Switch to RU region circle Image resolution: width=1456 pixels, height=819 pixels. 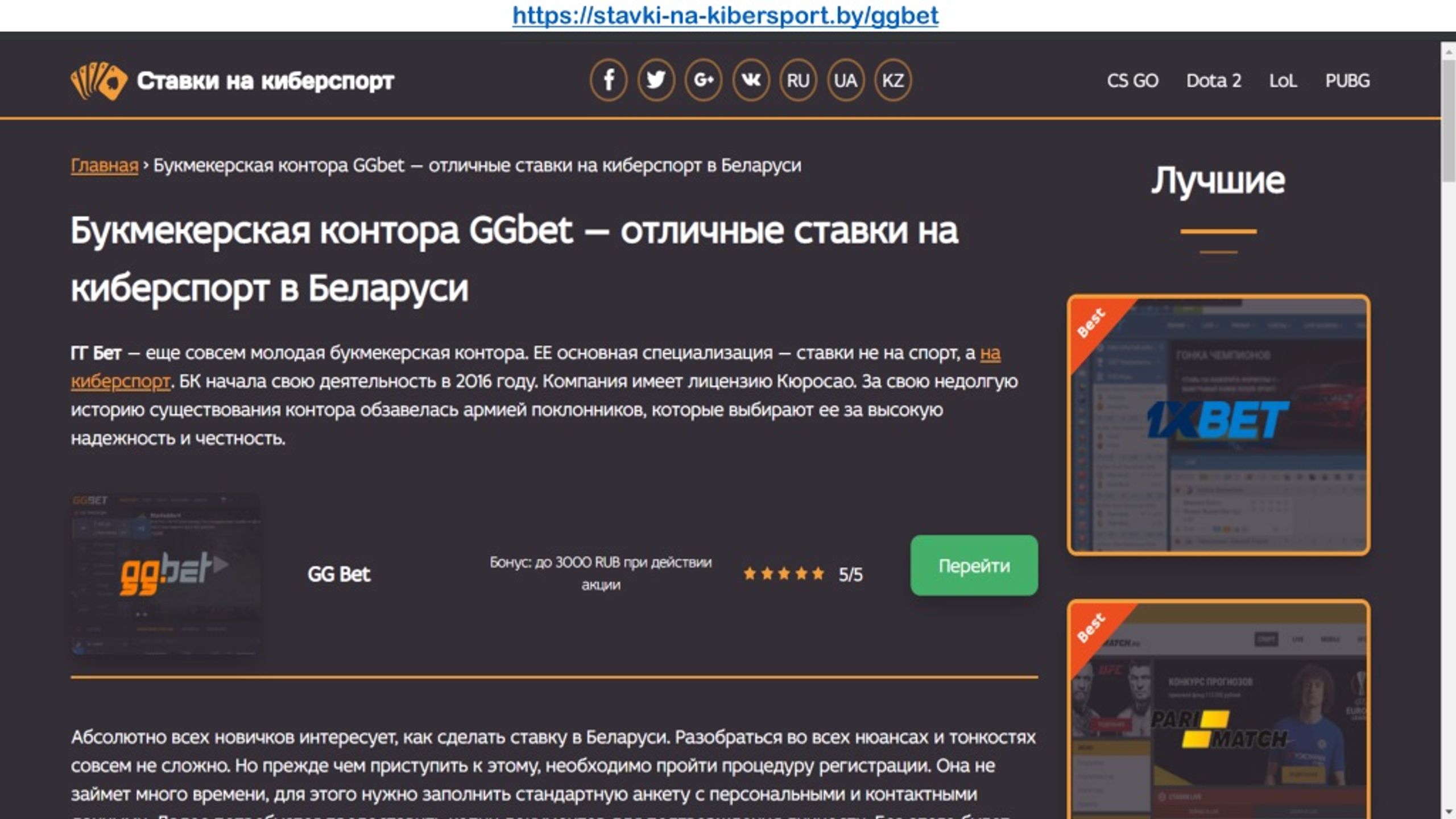798,80
